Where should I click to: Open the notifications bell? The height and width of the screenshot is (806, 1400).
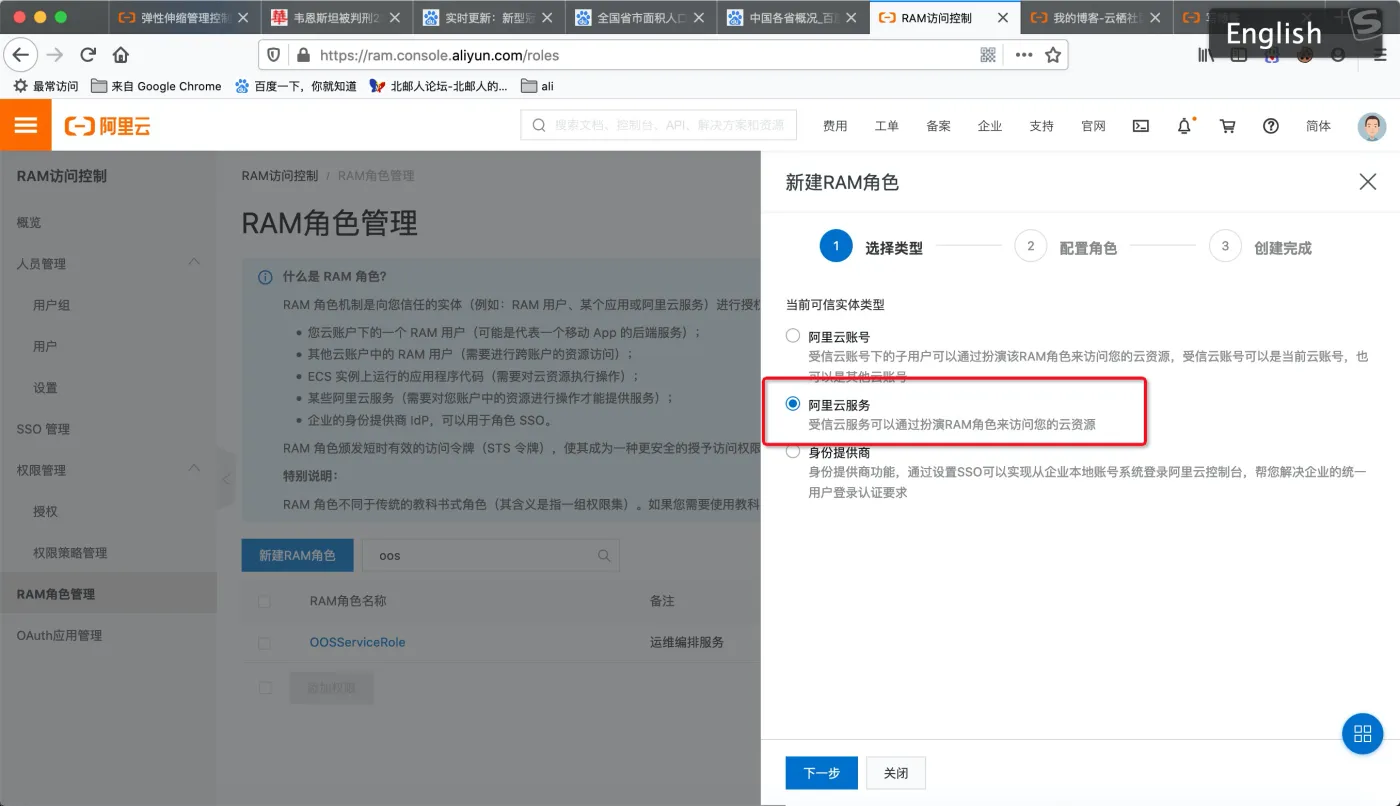tap(1185, 126)
